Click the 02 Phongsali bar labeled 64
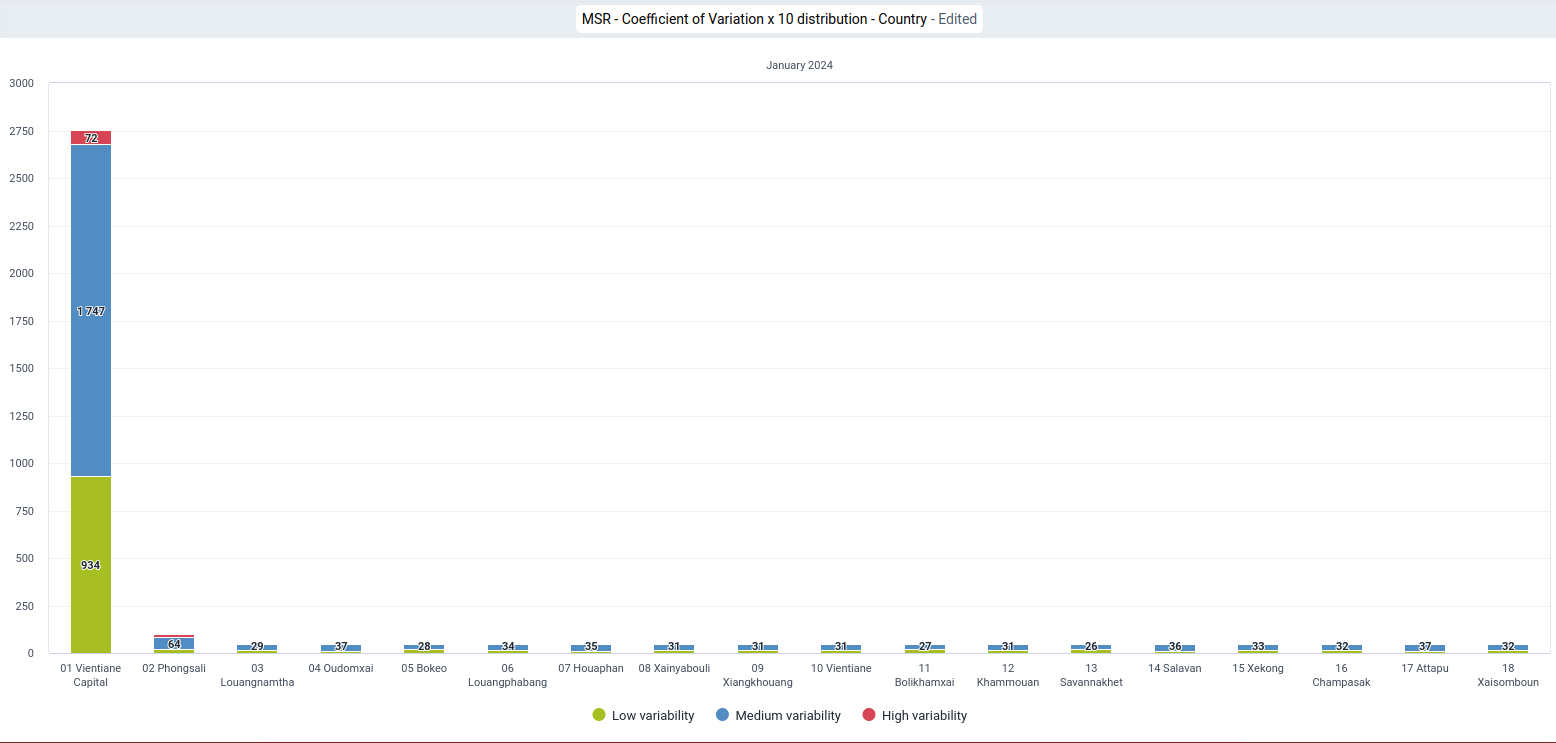Image resolution: width=1556 pixels, height=743 pixels. (x=174, y=644)
